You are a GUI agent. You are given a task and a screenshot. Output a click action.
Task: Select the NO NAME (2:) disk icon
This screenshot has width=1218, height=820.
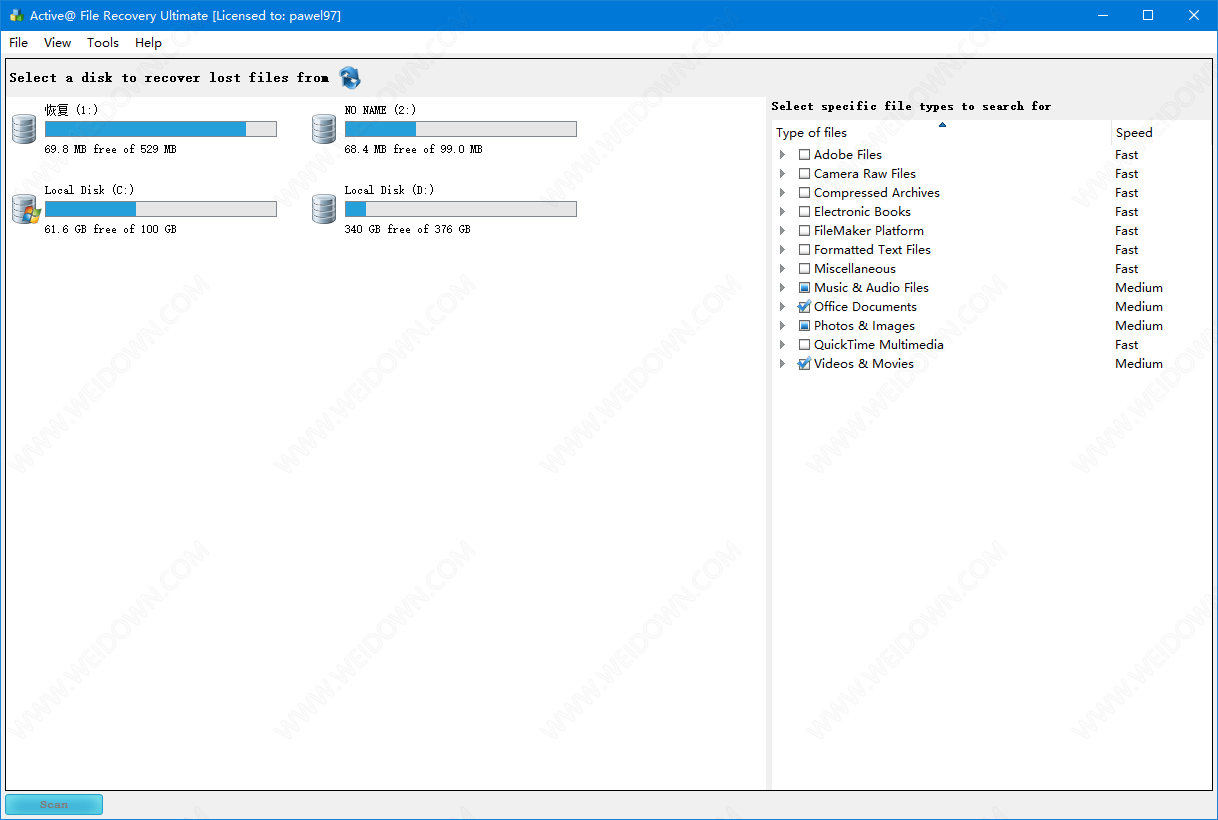tap(324, 129)
